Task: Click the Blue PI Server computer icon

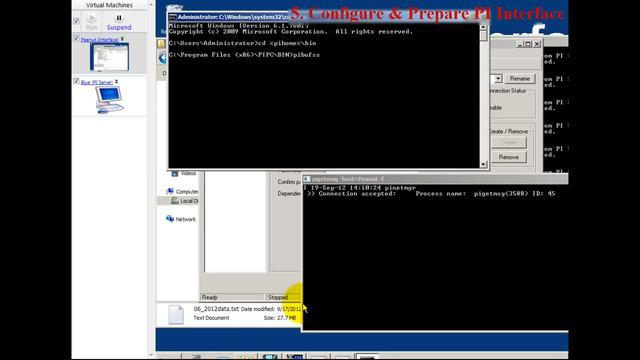Action: [x=109, y=100]
